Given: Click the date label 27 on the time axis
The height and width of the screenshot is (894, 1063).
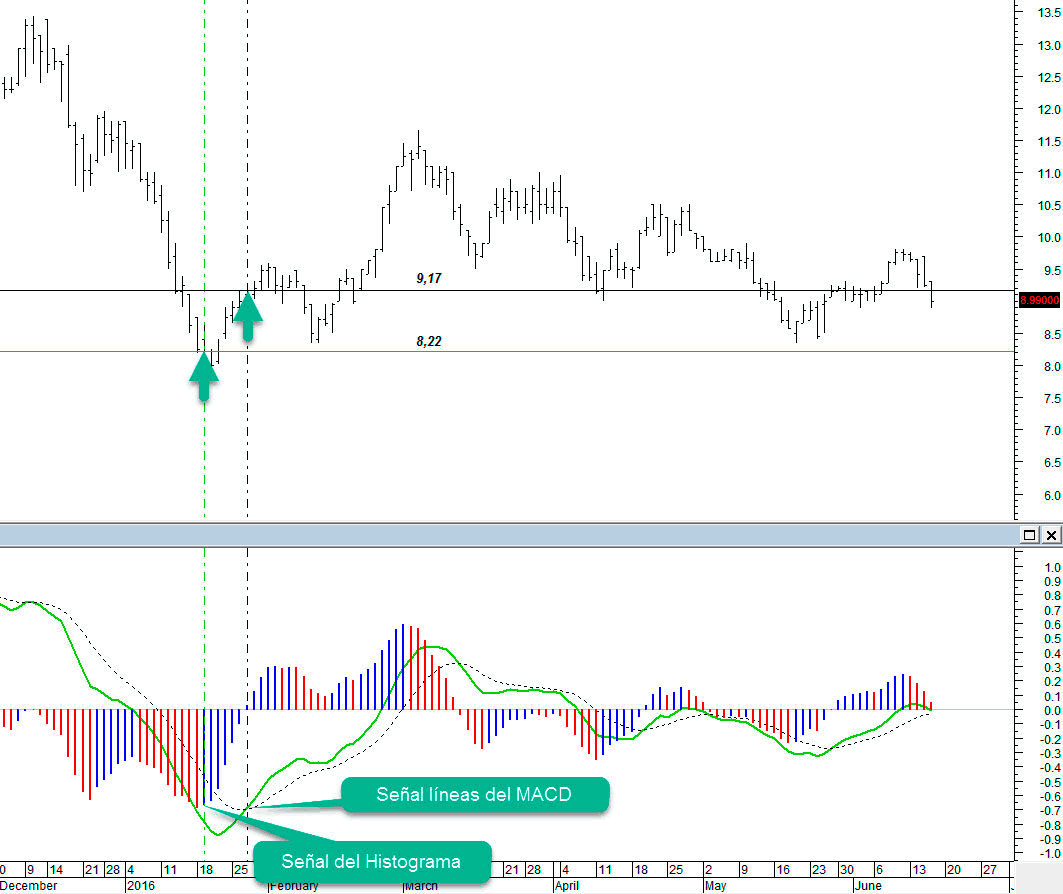Looking at the screenshot, I should pyautogui.click(x=990, y=870).
